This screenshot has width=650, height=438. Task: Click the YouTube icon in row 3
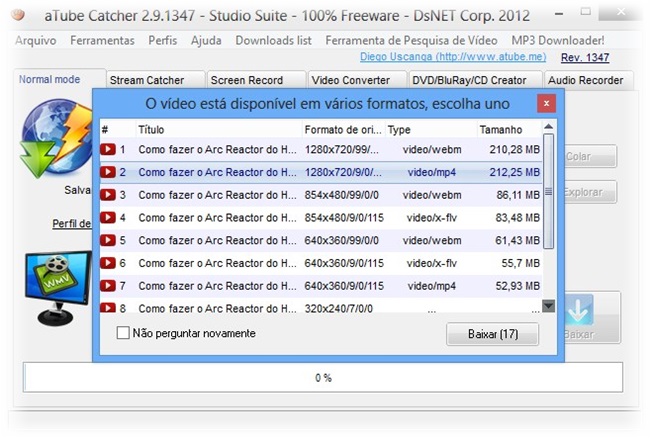108,195
